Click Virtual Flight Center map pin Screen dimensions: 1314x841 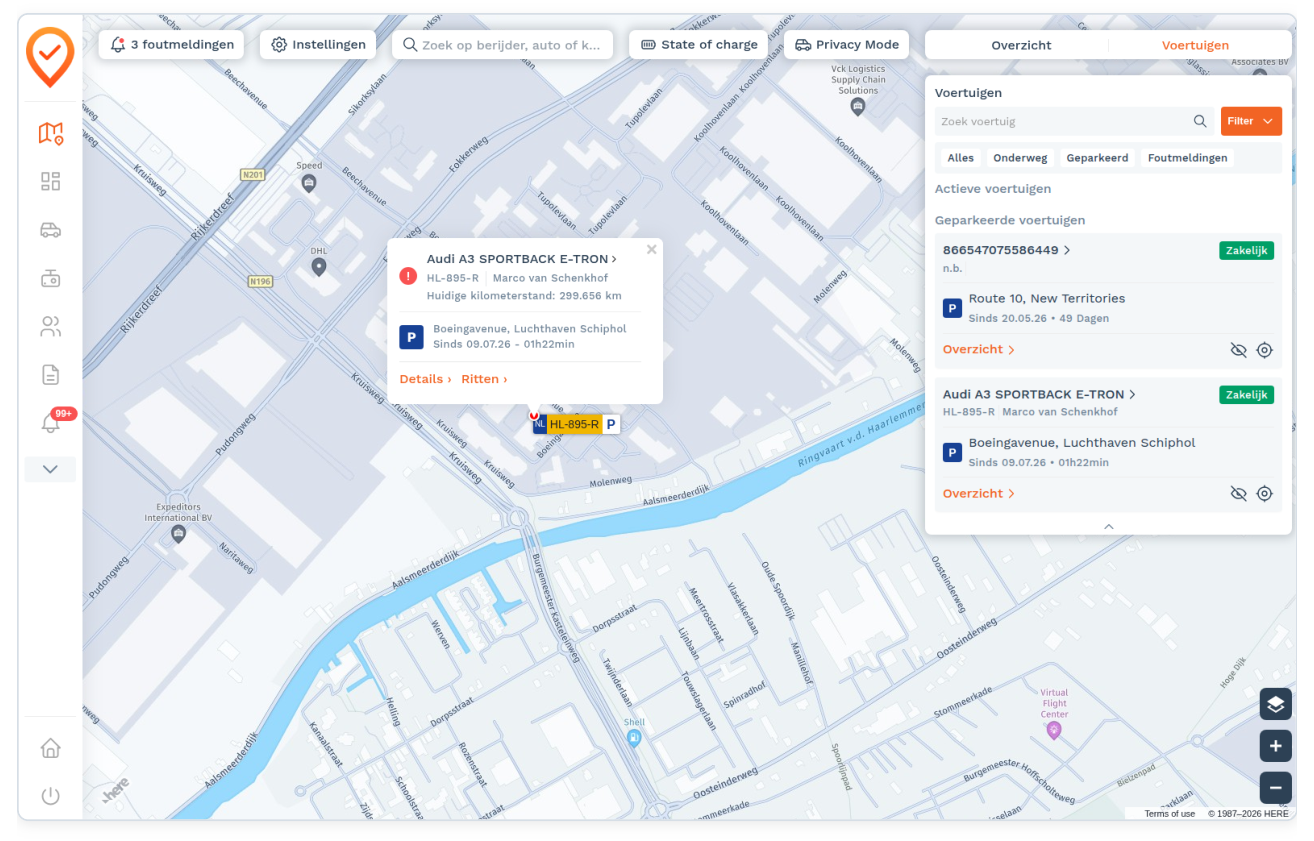coord(1053,731)
